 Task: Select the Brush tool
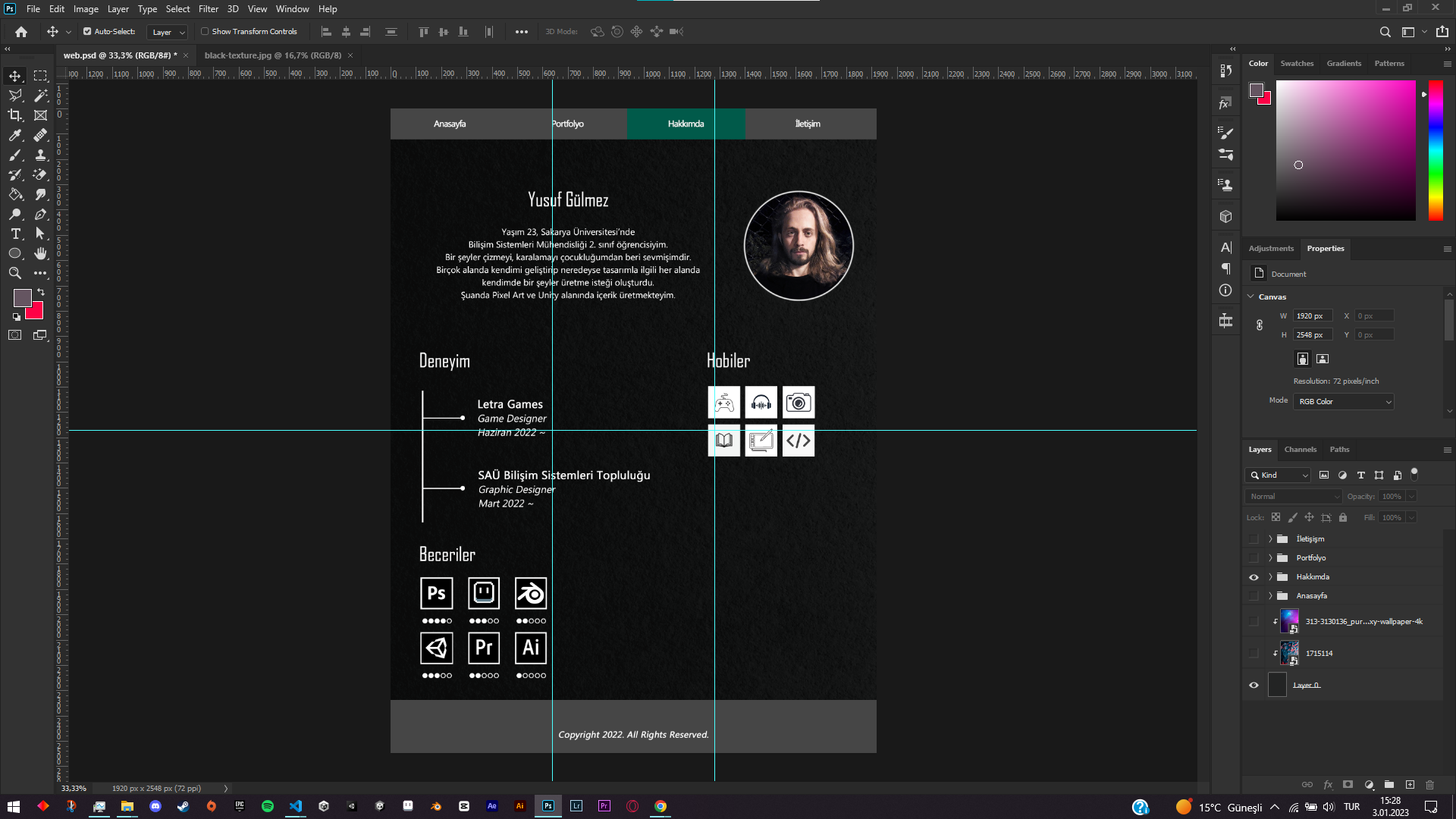[14, 155]
